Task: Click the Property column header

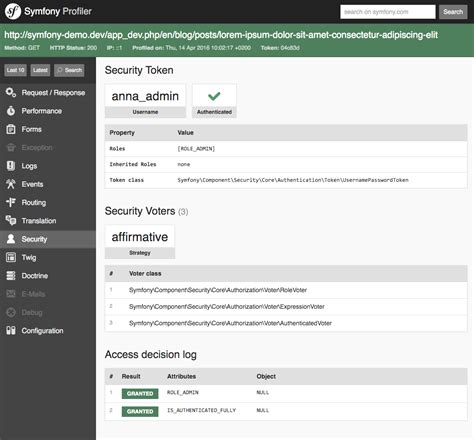Action: coord(122,133)
